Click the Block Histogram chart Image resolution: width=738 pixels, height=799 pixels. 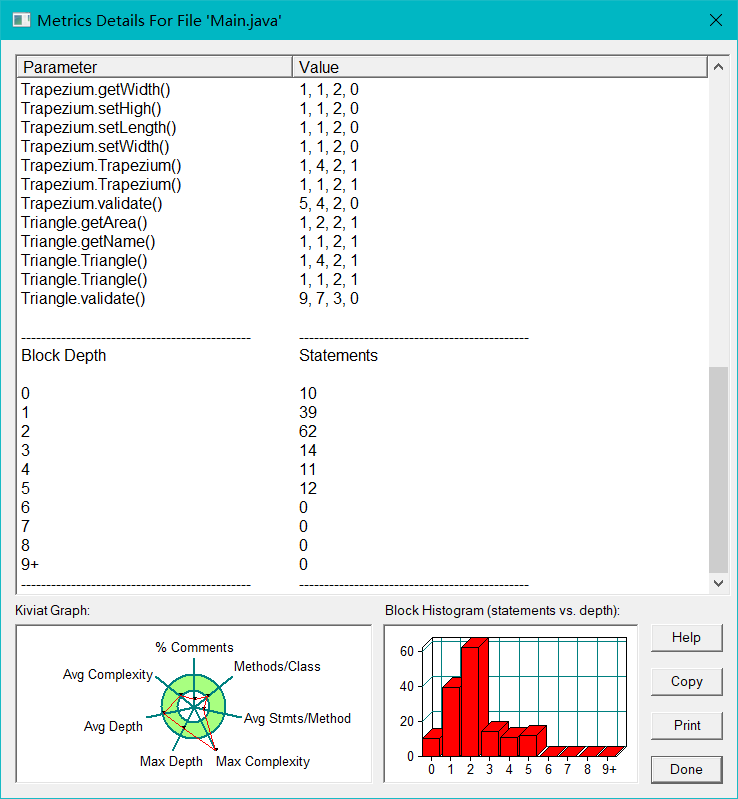tap(511, 704)
